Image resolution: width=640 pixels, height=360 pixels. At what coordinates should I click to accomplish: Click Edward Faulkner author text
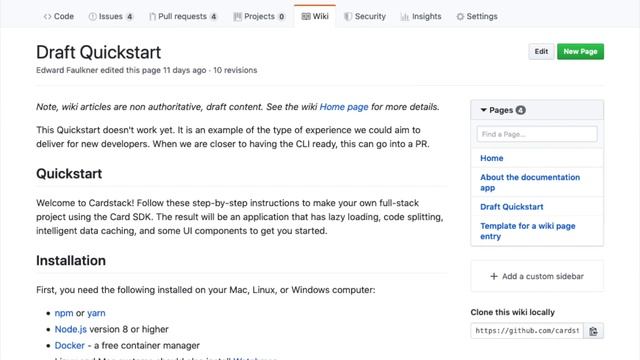67,70
